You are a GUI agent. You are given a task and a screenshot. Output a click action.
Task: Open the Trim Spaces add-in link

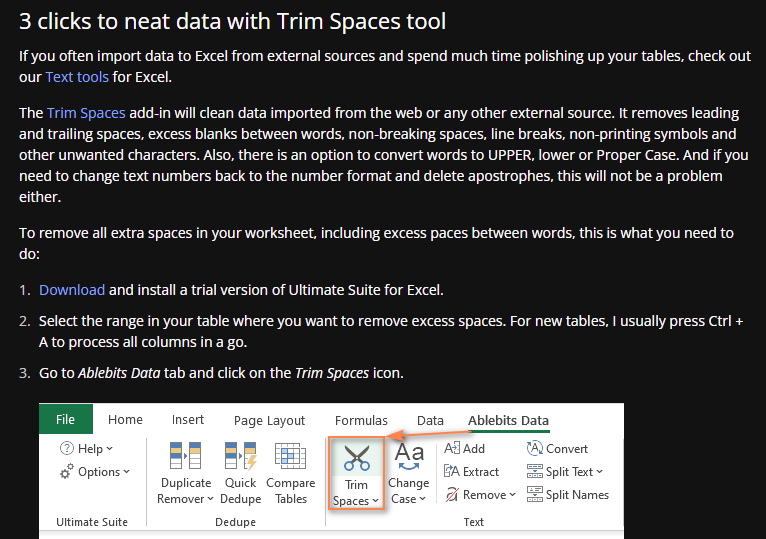point(86,113)
